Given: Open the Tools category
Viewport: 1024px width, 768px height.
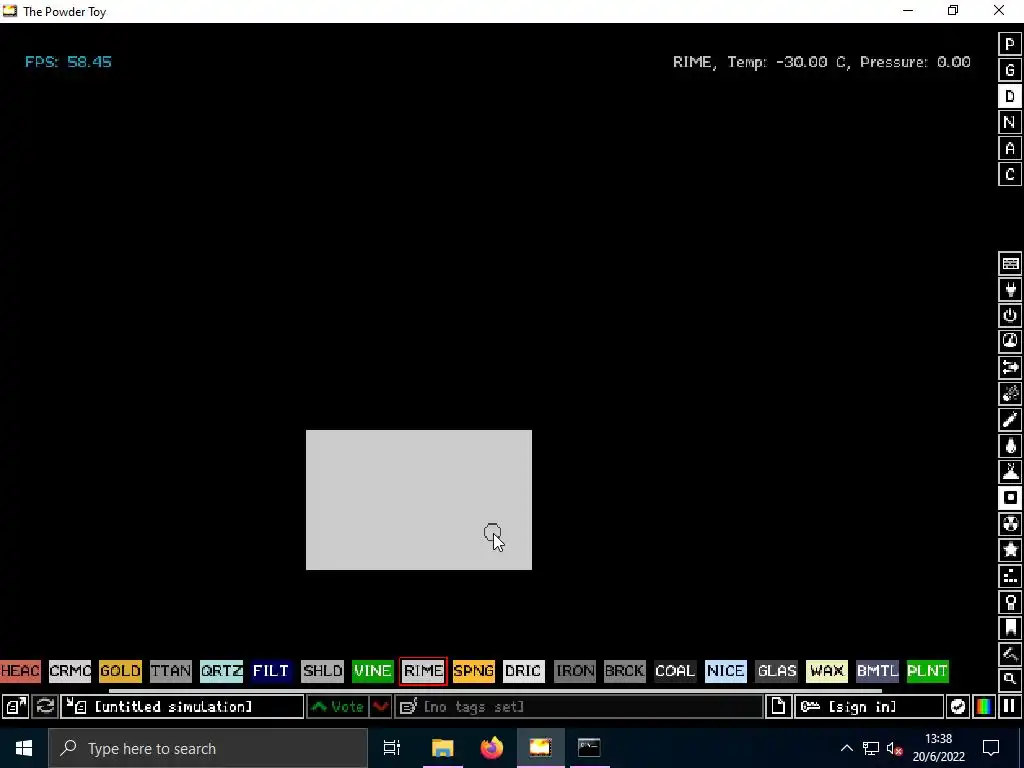Looking at the screenshot, I should (x=1010, y=602).
